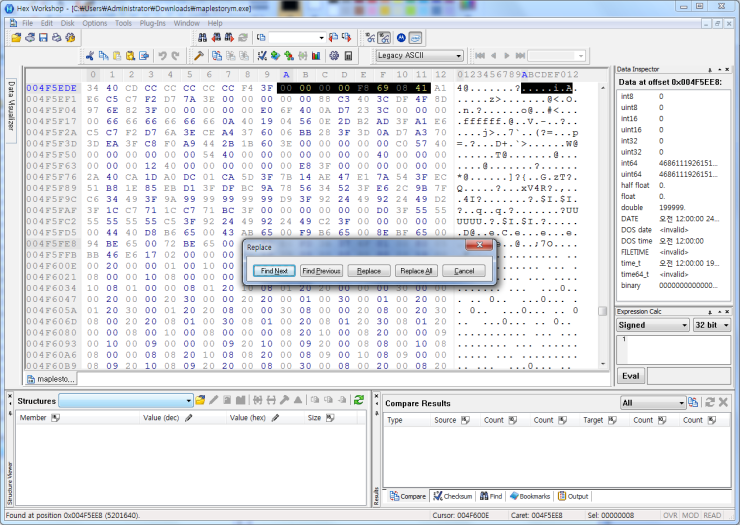Screen dimensions: 740x525
Task: Click the Find Next binoculars icon
Action: click(x=229, y=38)
